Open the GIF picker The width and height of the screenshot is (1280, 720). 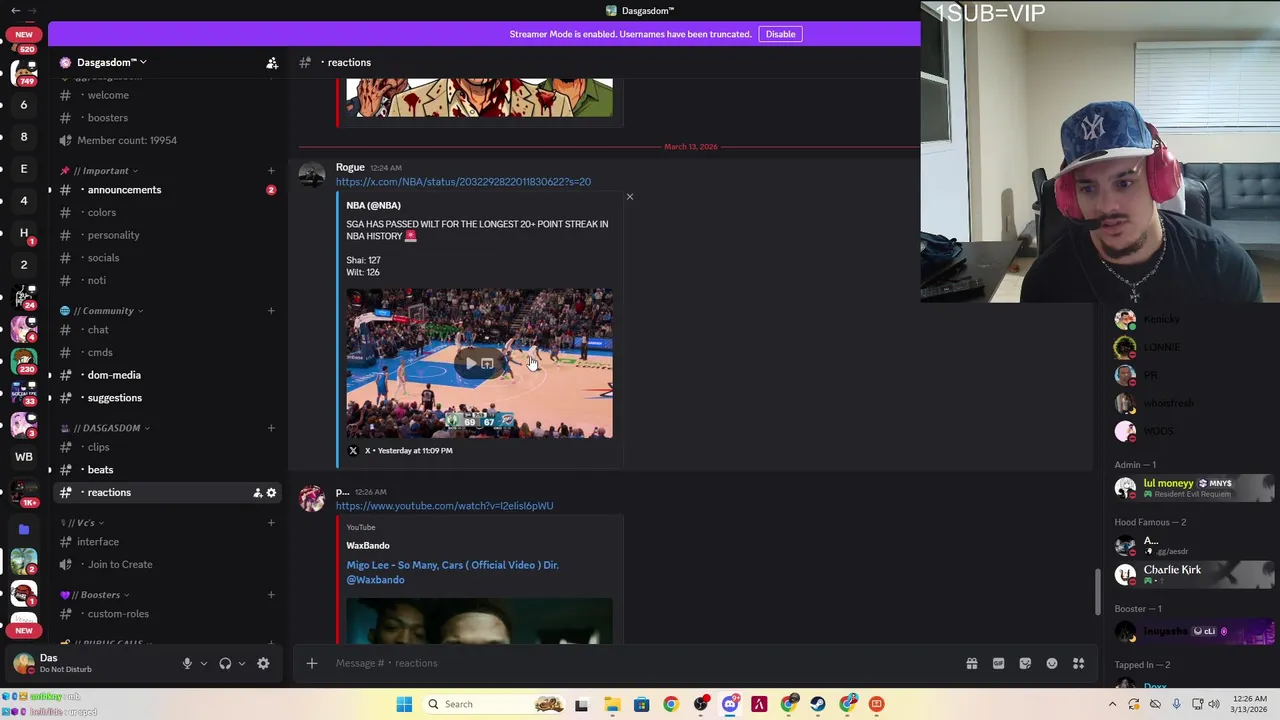pos(998,663)
